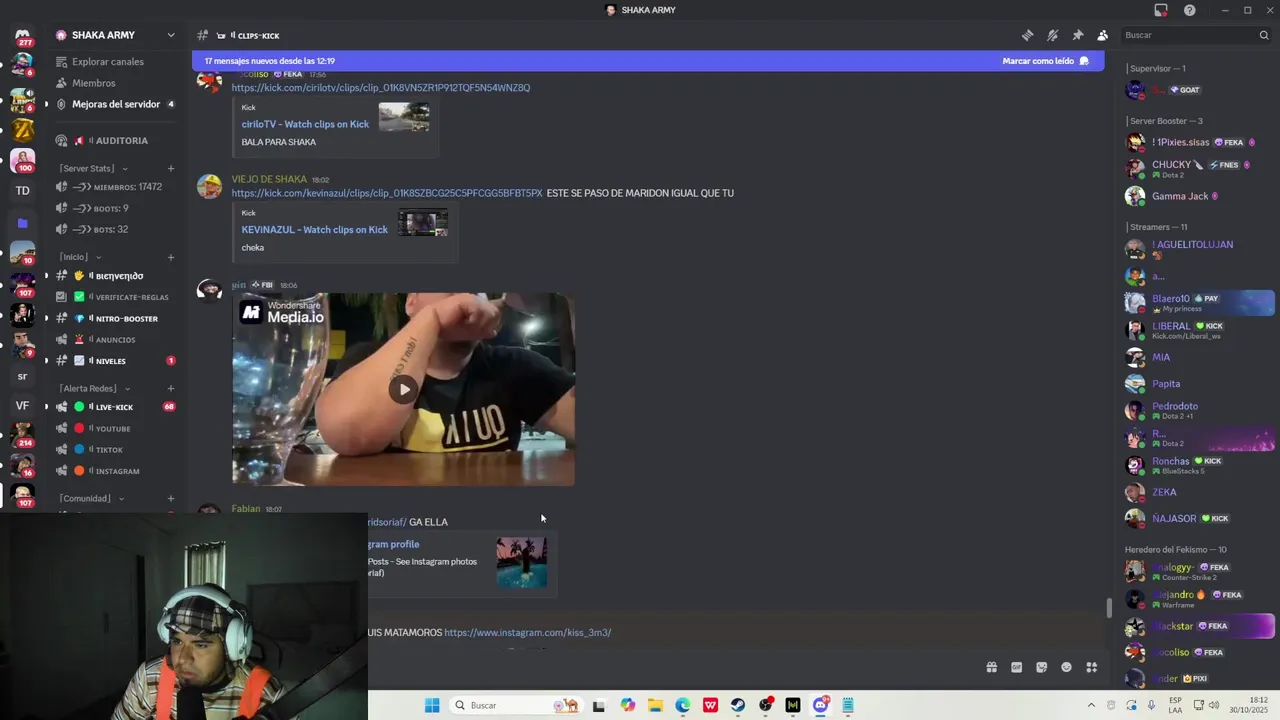Viewport: 1280px width, 720px height.
Task: Open the server folder icon in sidebar
Action: point(23,223)
